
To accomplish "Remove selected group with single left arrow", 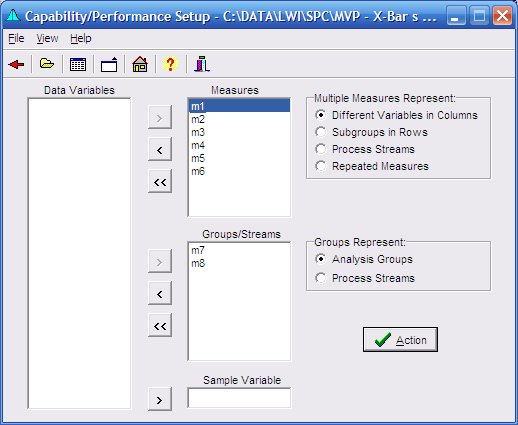I will coord(160,293).
